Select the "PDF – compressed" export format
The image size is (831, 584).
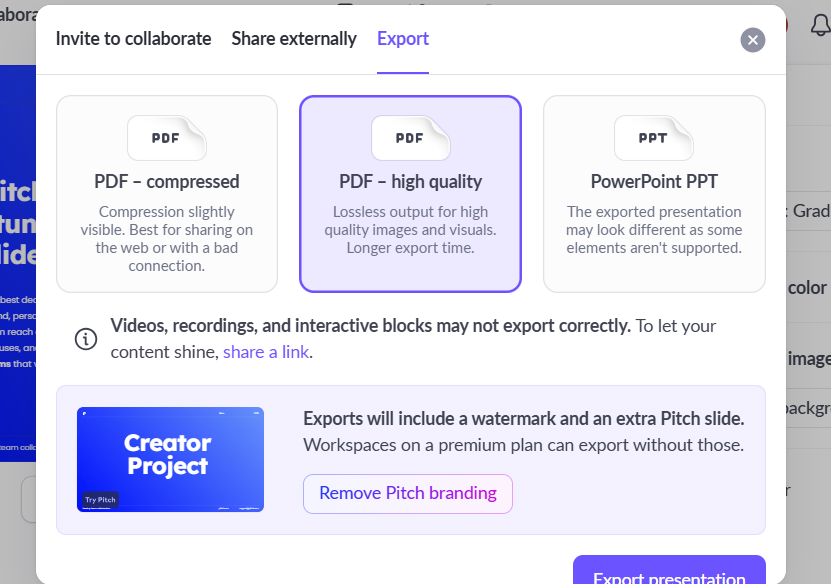[167, 194]
